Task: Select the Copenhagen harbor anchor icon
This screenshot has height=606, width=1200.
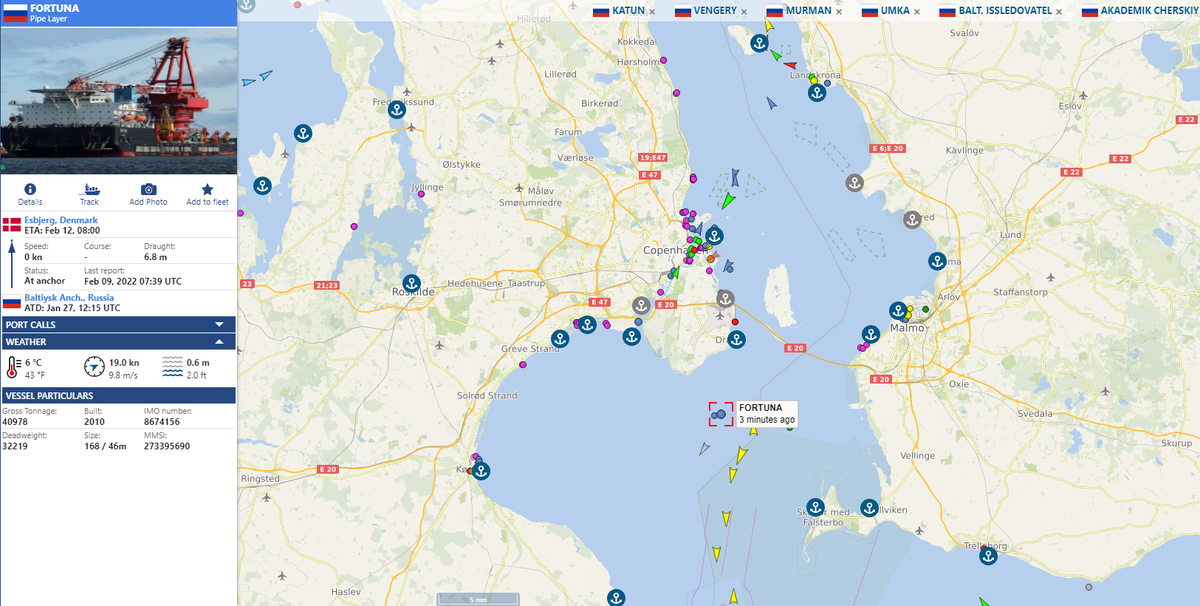Action: 714,236
